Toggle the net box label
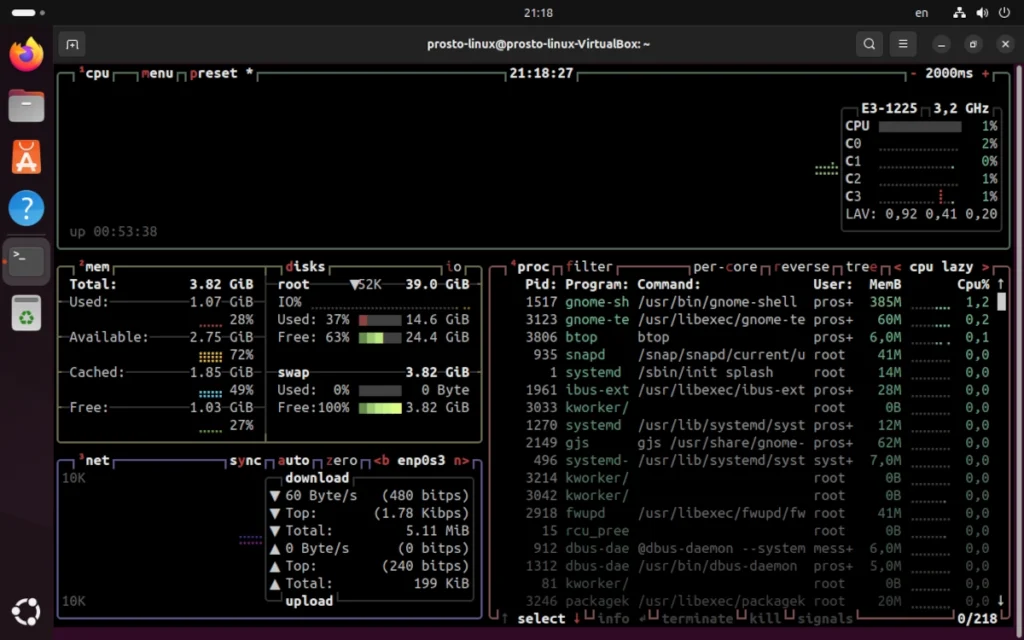 [97, 460]
